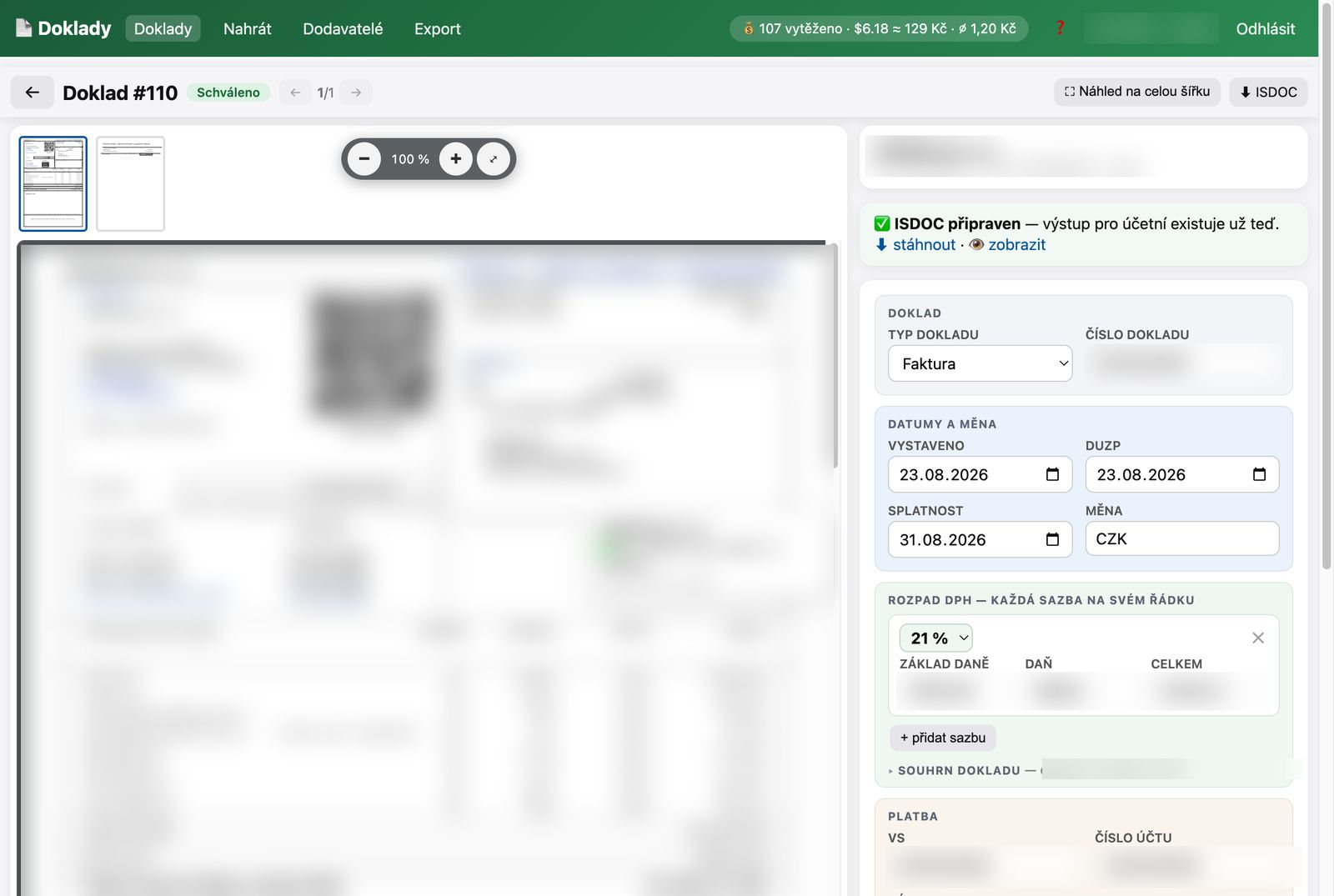Open the Dodavatelé navigation item

click(x=343, y=28)
